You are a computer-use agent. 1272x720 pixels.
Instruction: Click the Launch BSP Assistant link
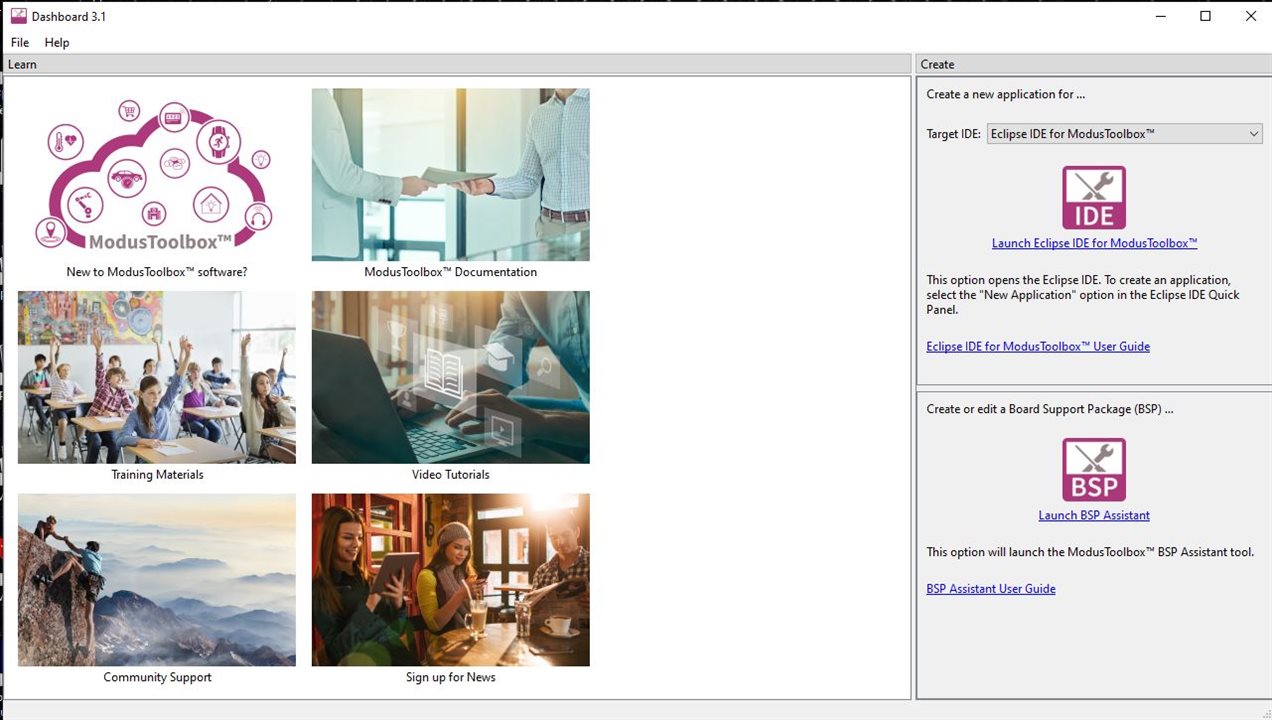(x=1094, y=515)
